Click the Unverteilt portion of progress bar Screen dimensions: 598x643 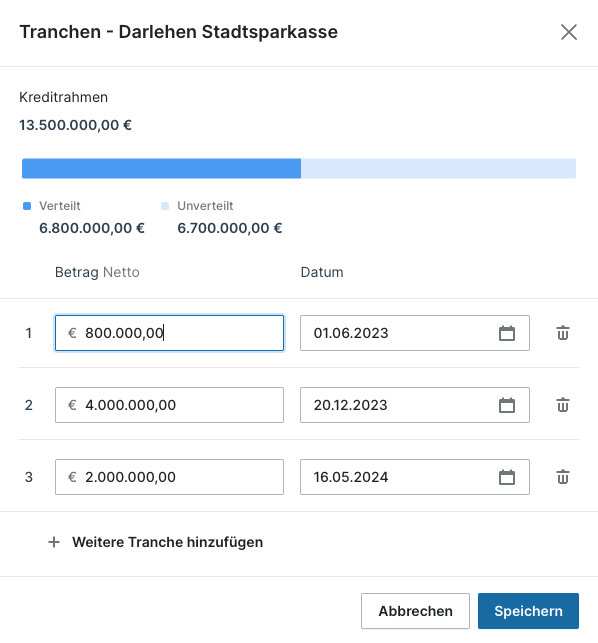pyautogui.click(x=438, y=169)
